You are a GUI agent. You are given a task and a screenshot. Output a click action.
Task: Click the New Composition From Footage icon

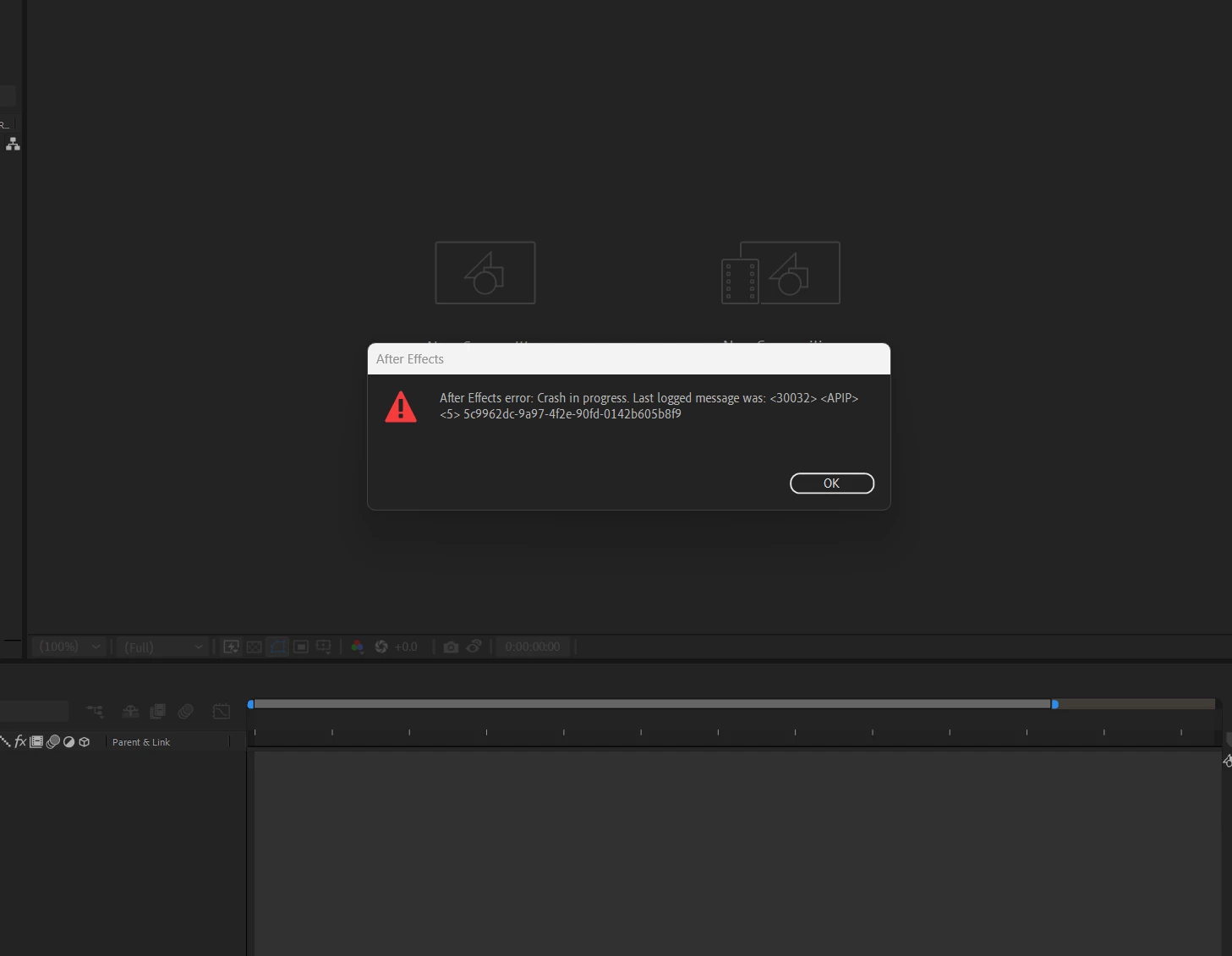tap(780, 273)
